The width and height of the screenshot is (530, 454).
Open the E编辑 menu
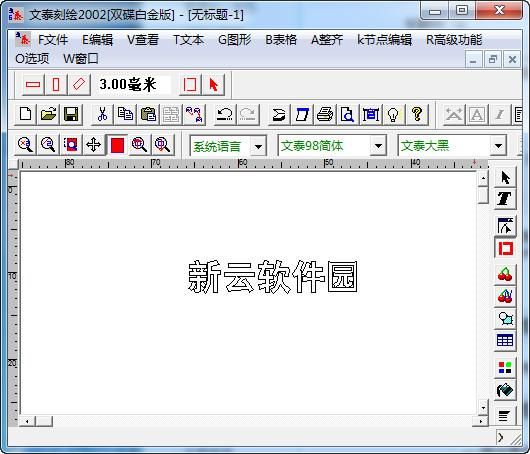98,40
